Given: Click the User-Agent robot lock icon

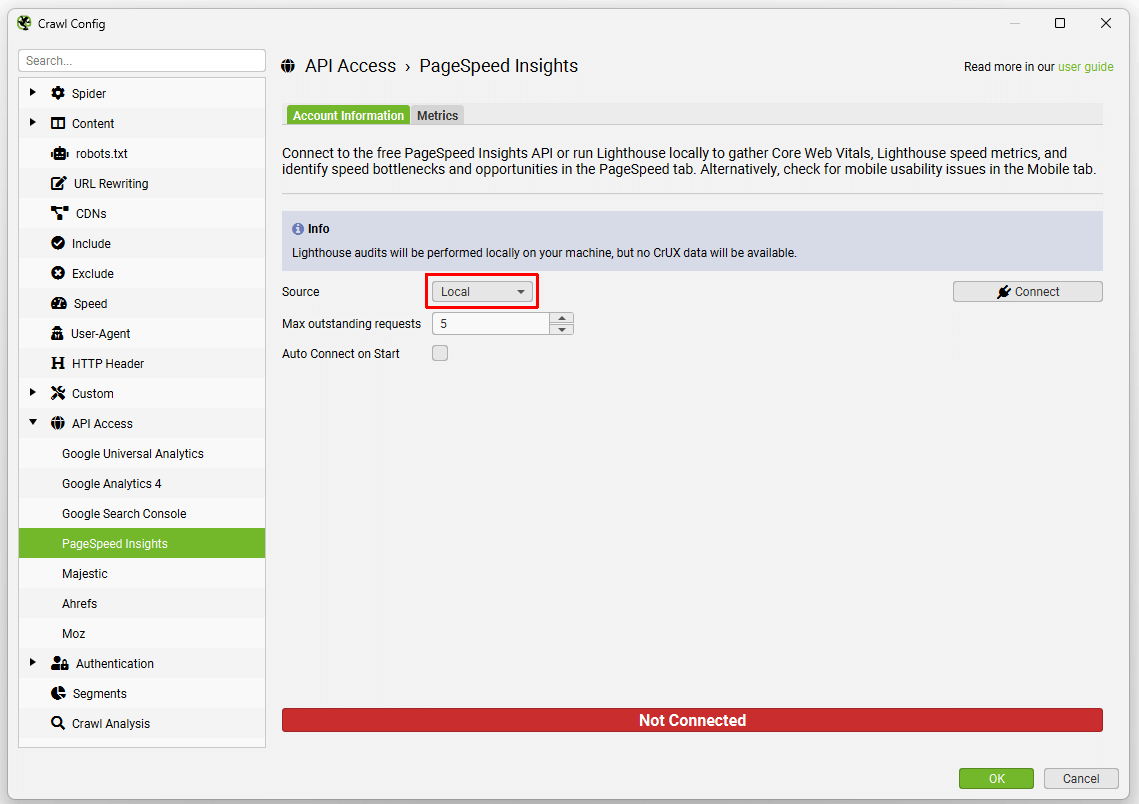Looking at the screenshot, I should pos(57,332).
